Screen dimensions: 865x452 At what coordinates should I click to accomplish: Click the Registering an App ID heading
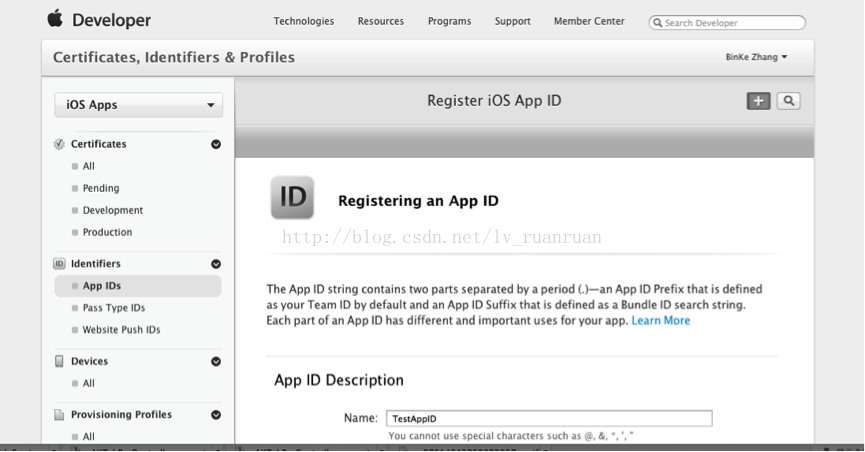tap(418, 201)
